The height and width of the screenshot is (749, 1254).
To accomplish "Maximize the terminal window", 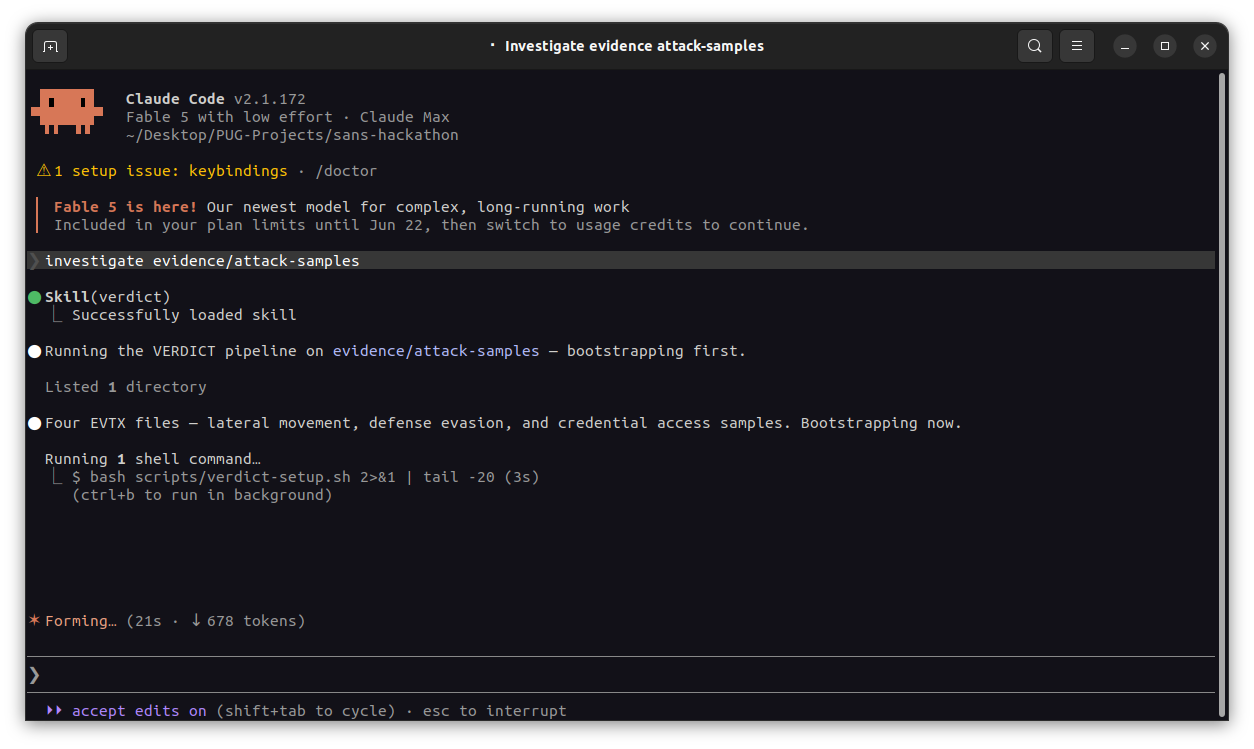I will pos(1165,46).
